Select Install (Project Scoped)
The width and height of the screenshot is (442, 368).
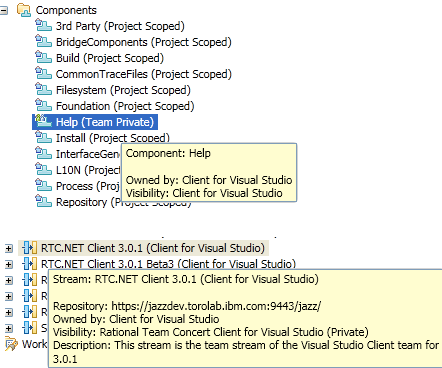coord(113,138)
